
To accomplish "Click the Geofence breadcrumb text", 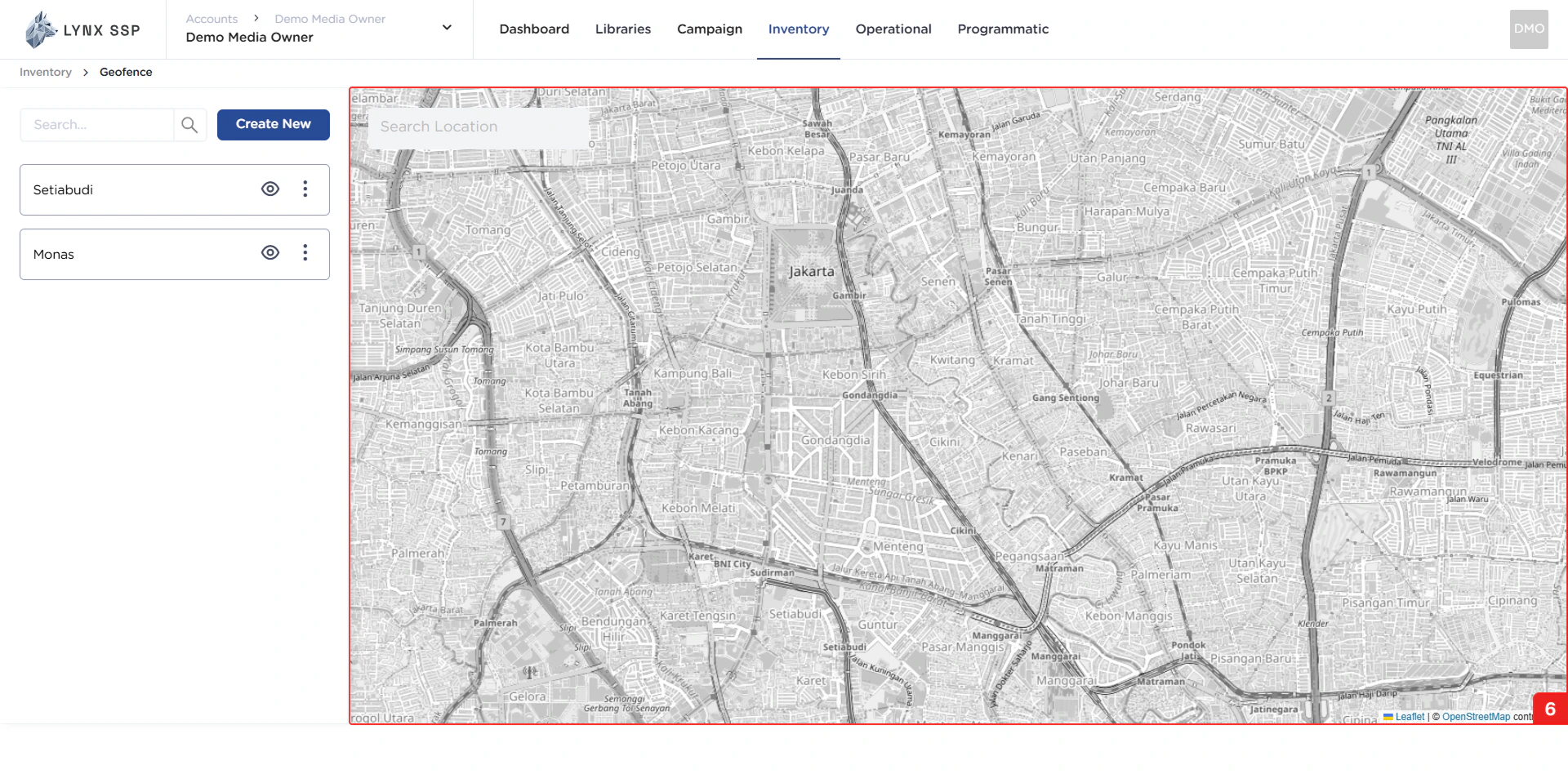I will click(x=126, y=72).
